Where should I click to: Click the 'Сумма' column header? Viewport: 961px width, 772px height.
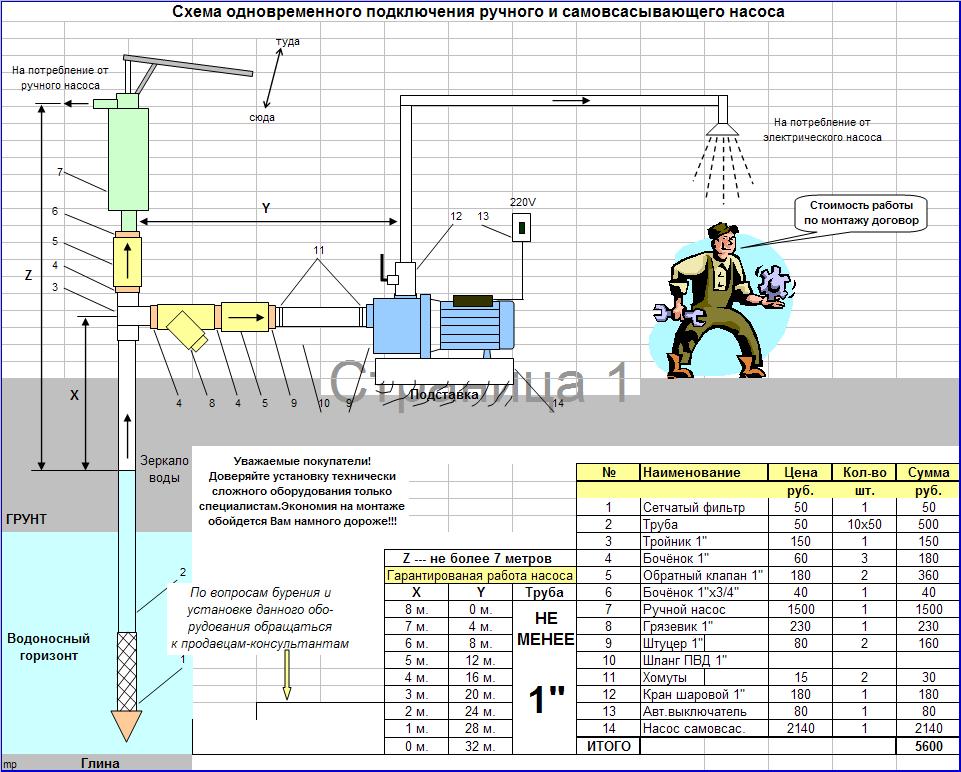928,472
